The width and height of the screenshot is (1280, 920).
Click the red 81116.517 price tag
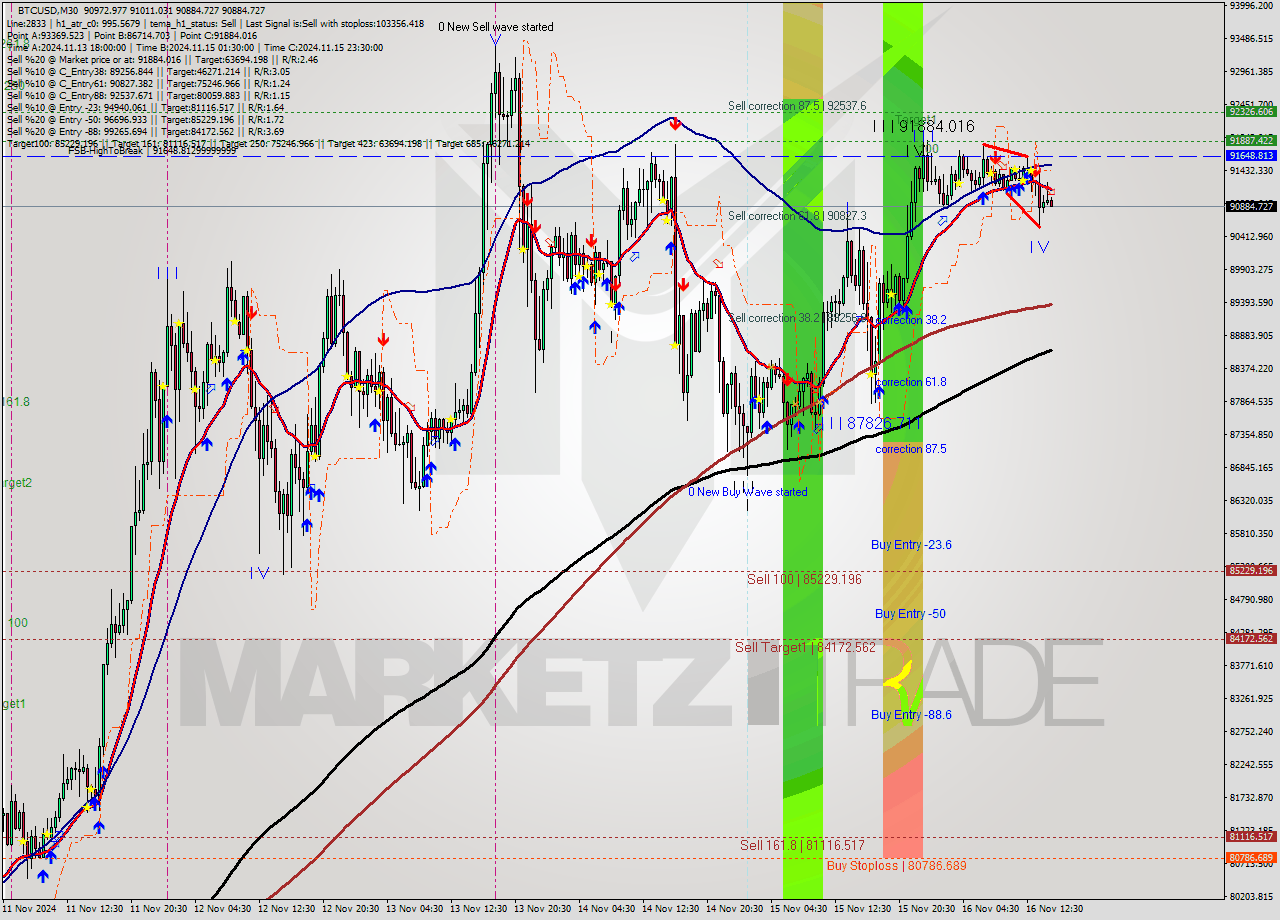pos(1251,837)
